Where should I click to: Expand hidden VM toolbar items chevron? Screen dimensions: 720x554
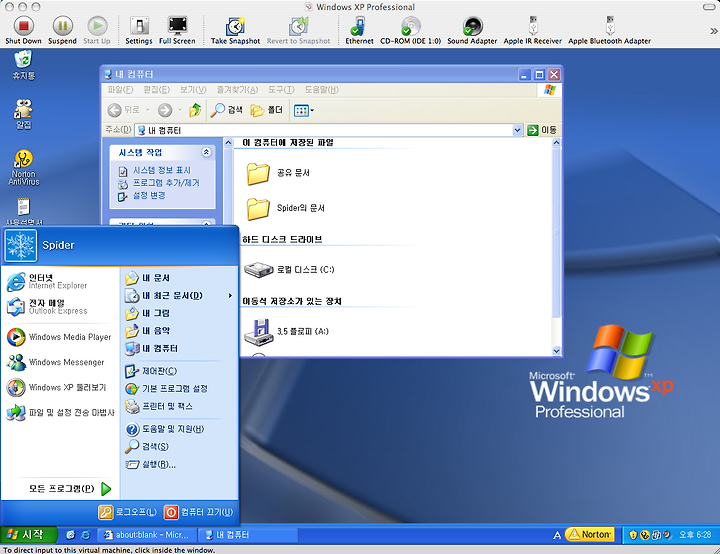point(713,31)
